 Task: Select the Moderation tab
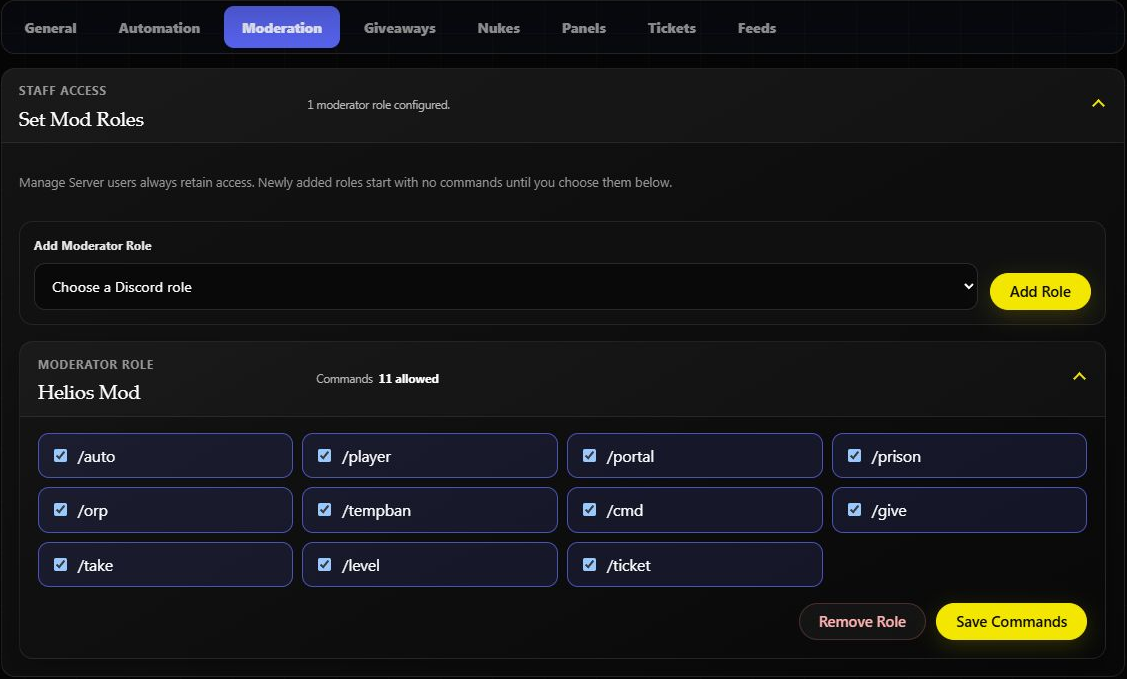coord(282,27)
